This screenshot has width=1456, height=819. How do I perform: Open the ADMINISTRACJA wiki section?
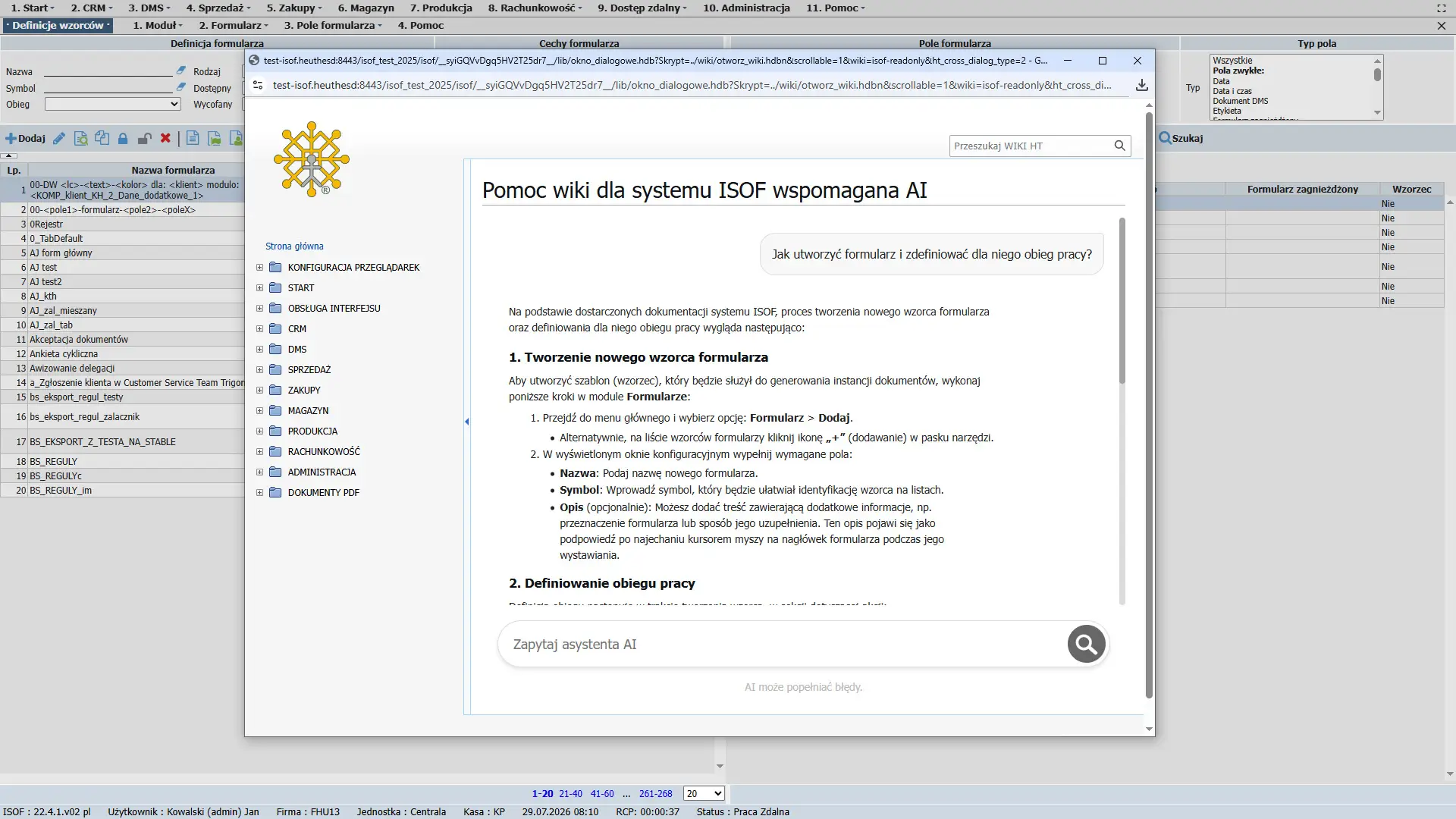(x=322, y=472)
